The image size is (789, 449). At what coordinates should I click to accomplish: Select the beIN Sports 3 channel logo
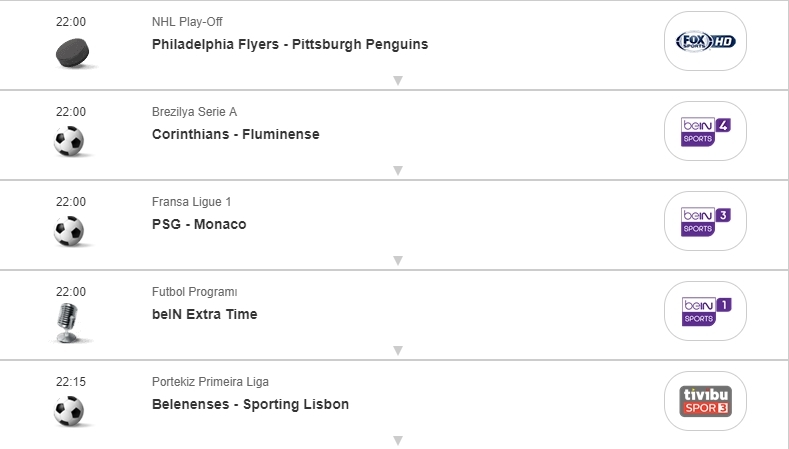(705, 221)
